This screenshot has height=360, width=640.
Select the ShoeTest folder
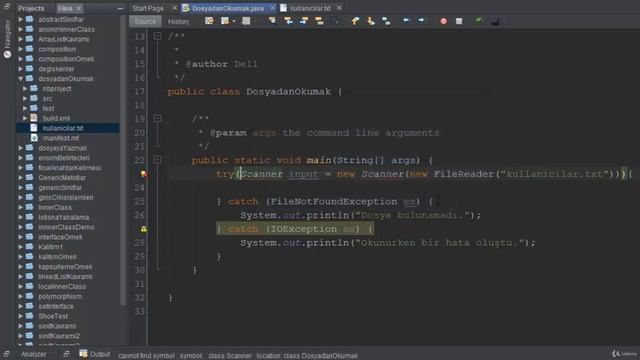pos(53,316)
